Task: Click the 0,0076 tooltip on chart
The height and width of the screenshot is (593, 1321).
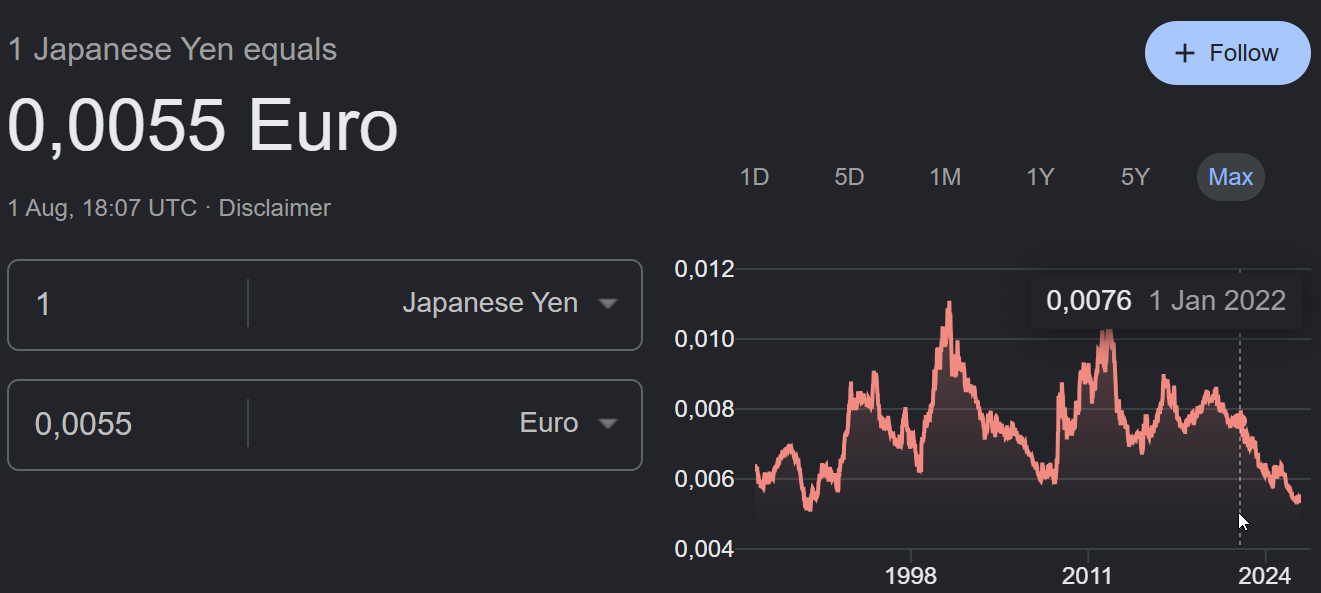Action: pyautogui.click(x=1167, y=301)
